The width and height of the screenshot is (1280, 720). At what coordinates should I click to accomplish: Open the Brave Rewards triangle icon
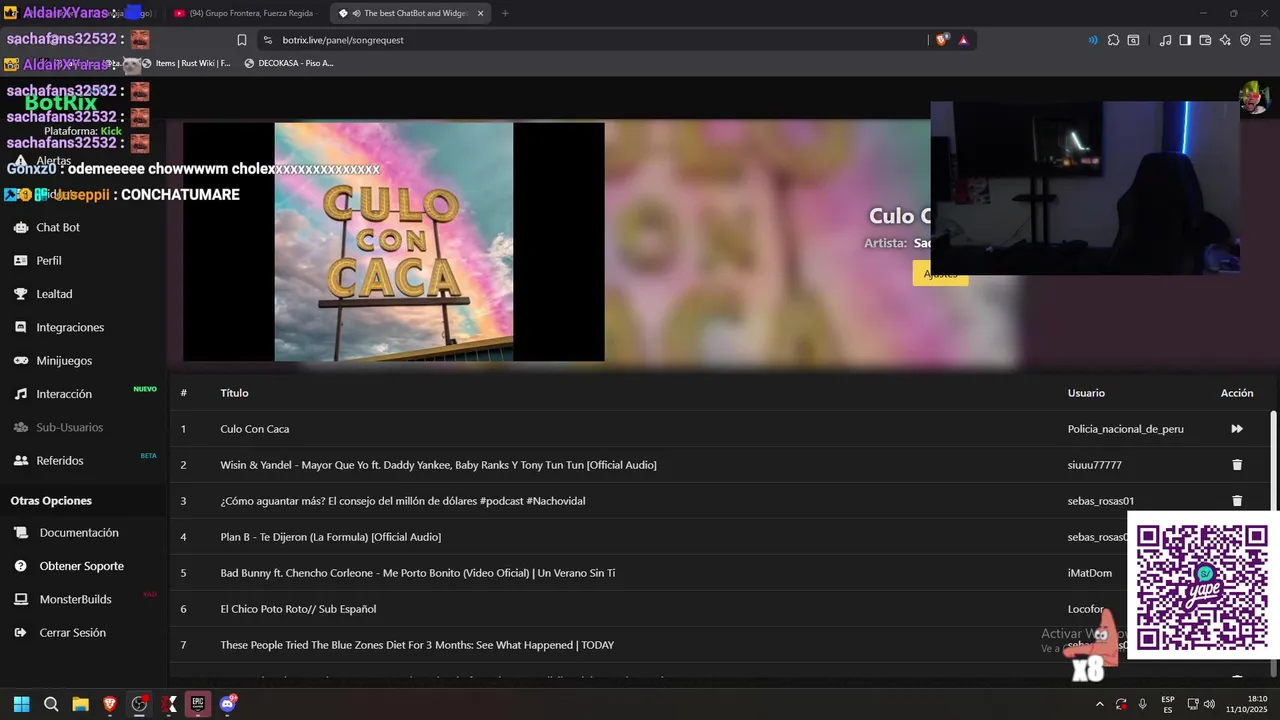[963, 40]
